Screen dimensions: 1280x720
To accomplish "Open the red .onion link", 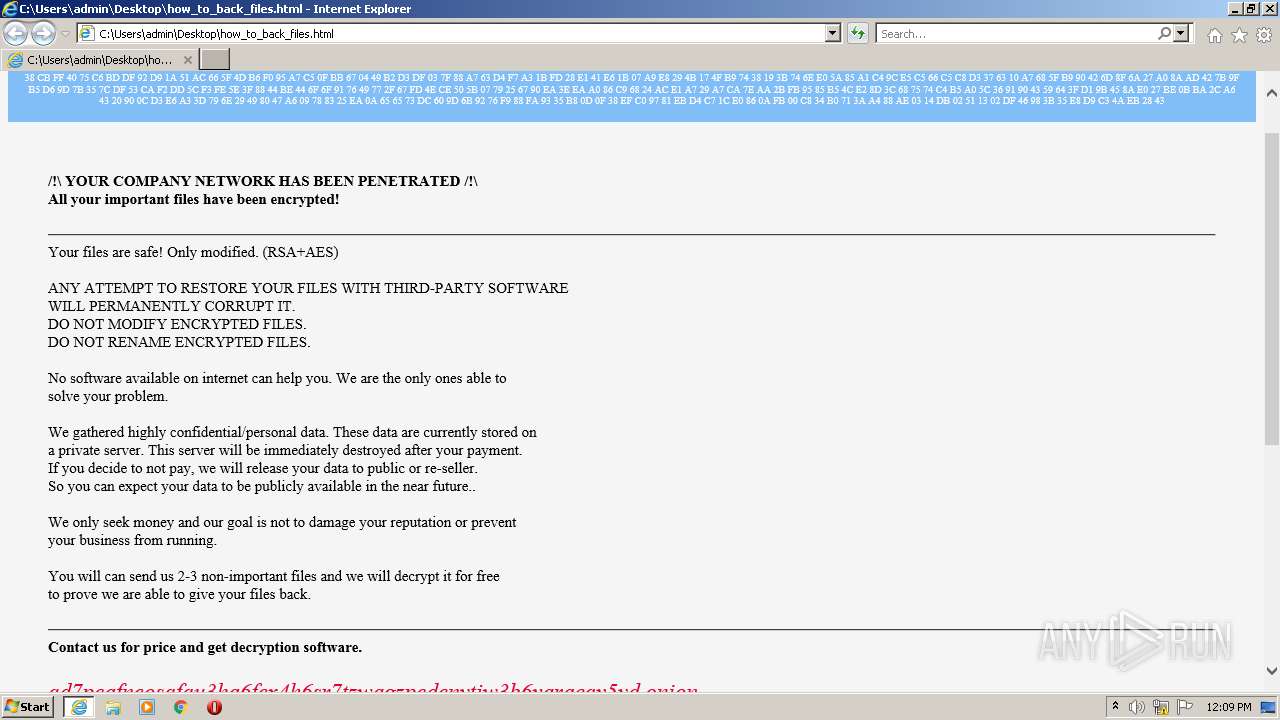I will coord(373,690).
